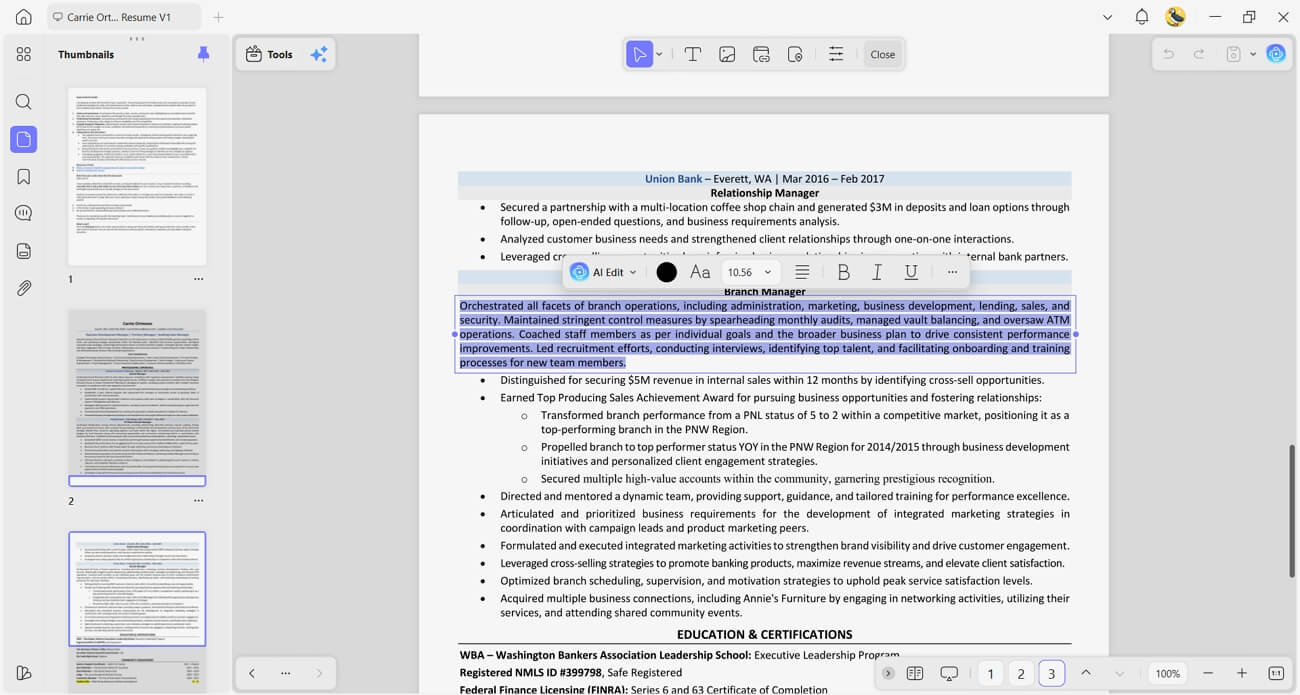Open the comments panel icon
Viewport: 1300px width, 695px height.
[24, 213]
